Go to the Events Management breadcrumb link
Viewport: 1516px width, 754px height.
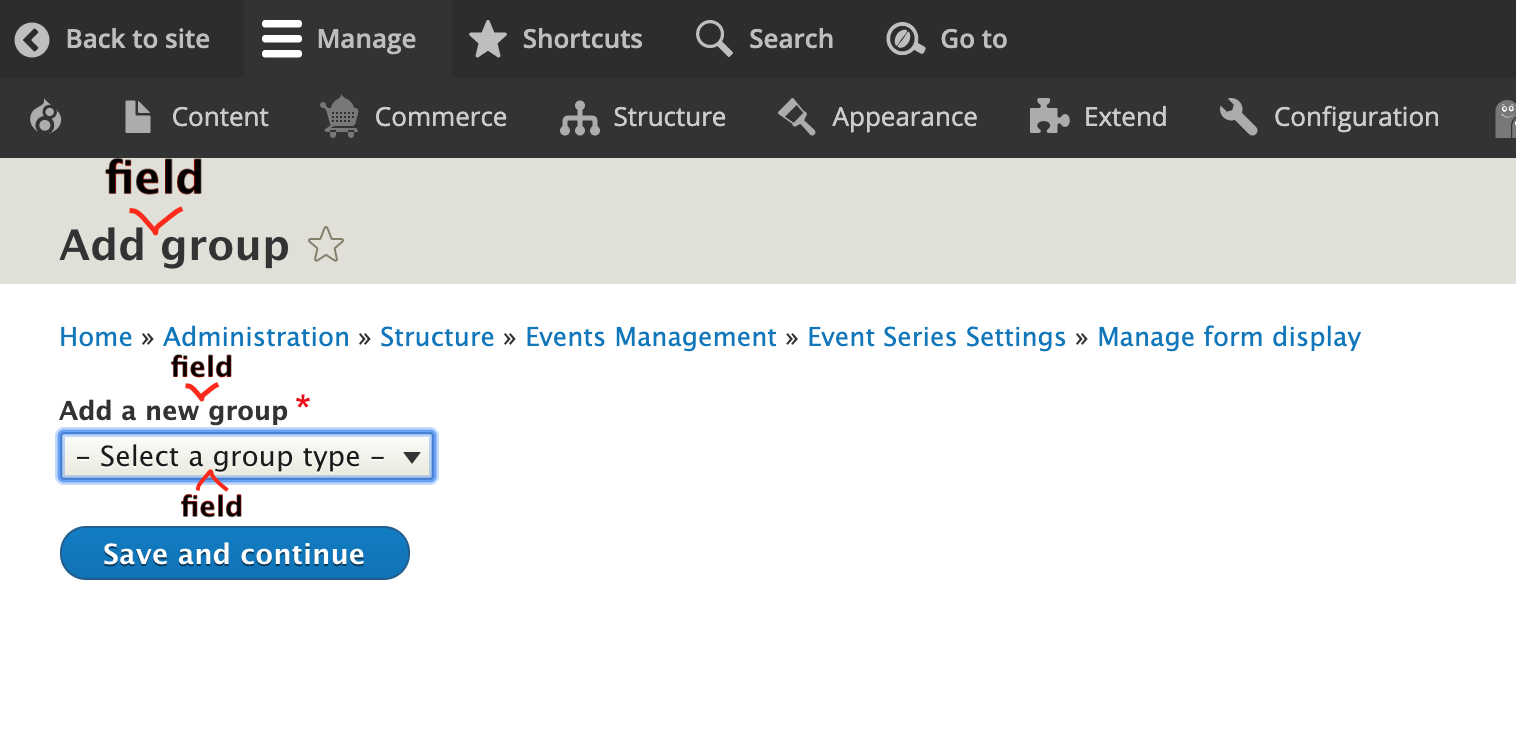(x=651, y=337)
